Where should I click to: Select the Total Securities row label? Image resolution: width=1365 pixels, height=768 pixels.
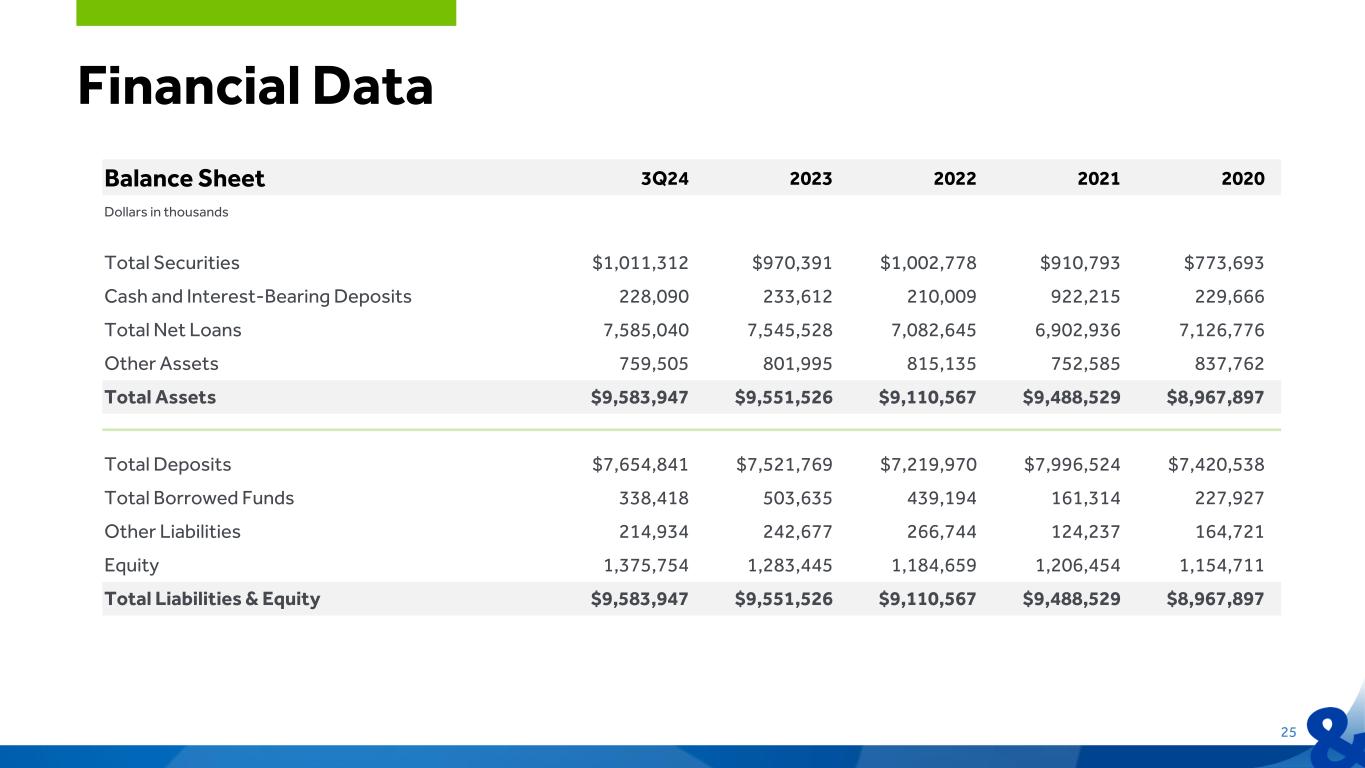[x=172, y=263]
